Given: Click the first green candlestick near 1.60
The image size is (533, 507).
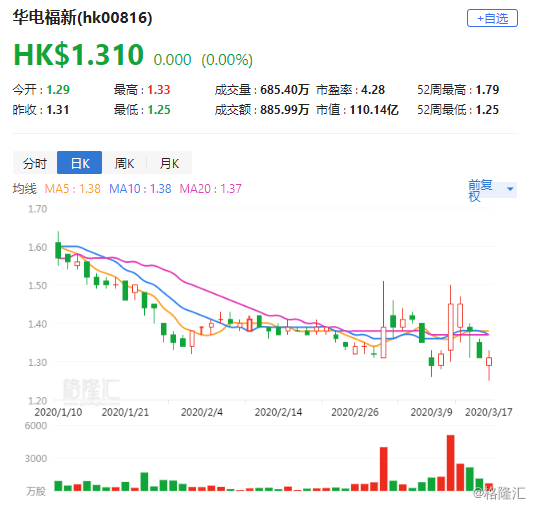Looking at the screenshot, I should 58,250.
